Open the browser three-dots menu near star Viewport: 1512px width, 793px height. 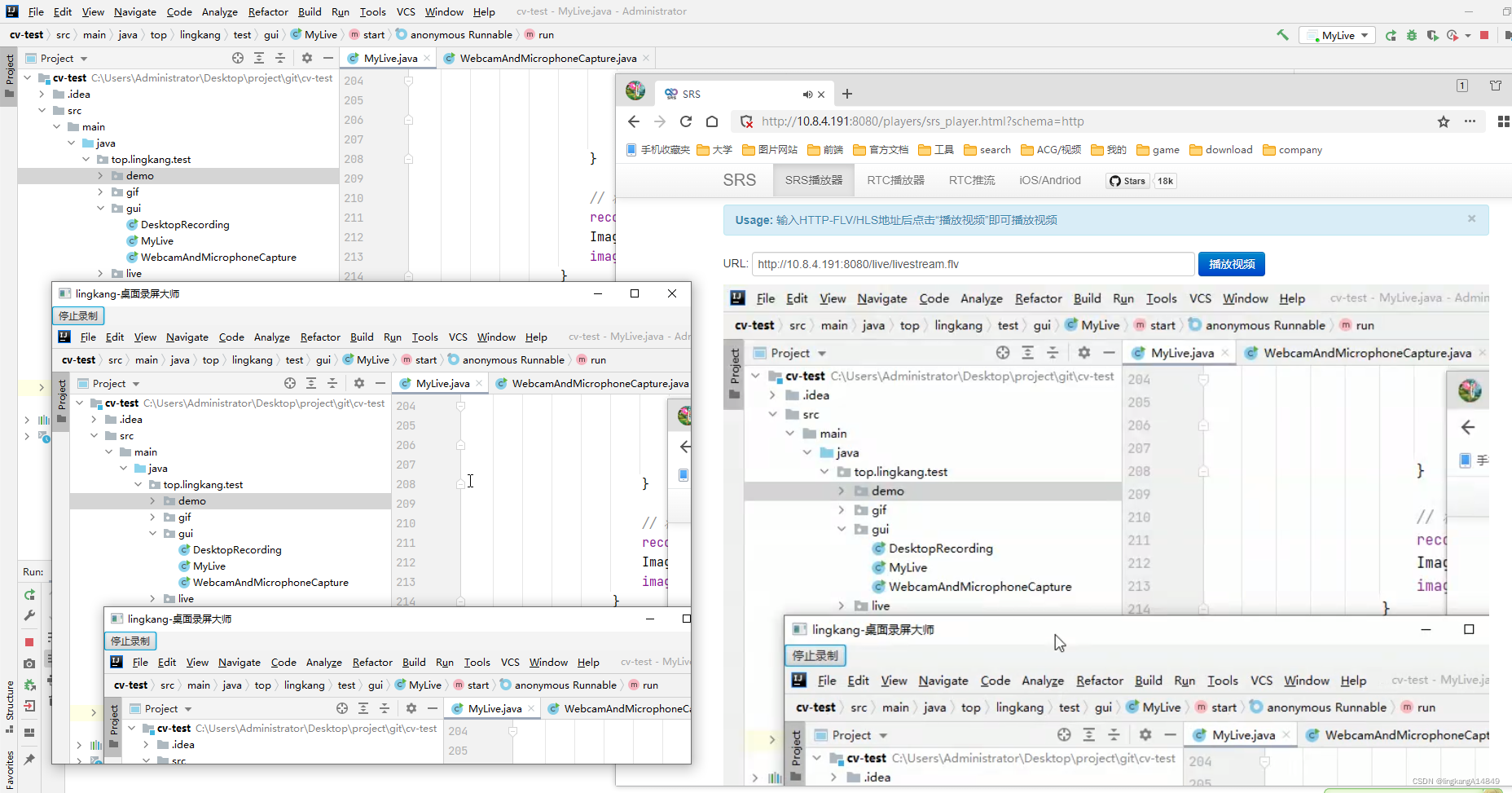click(1470, 121)
